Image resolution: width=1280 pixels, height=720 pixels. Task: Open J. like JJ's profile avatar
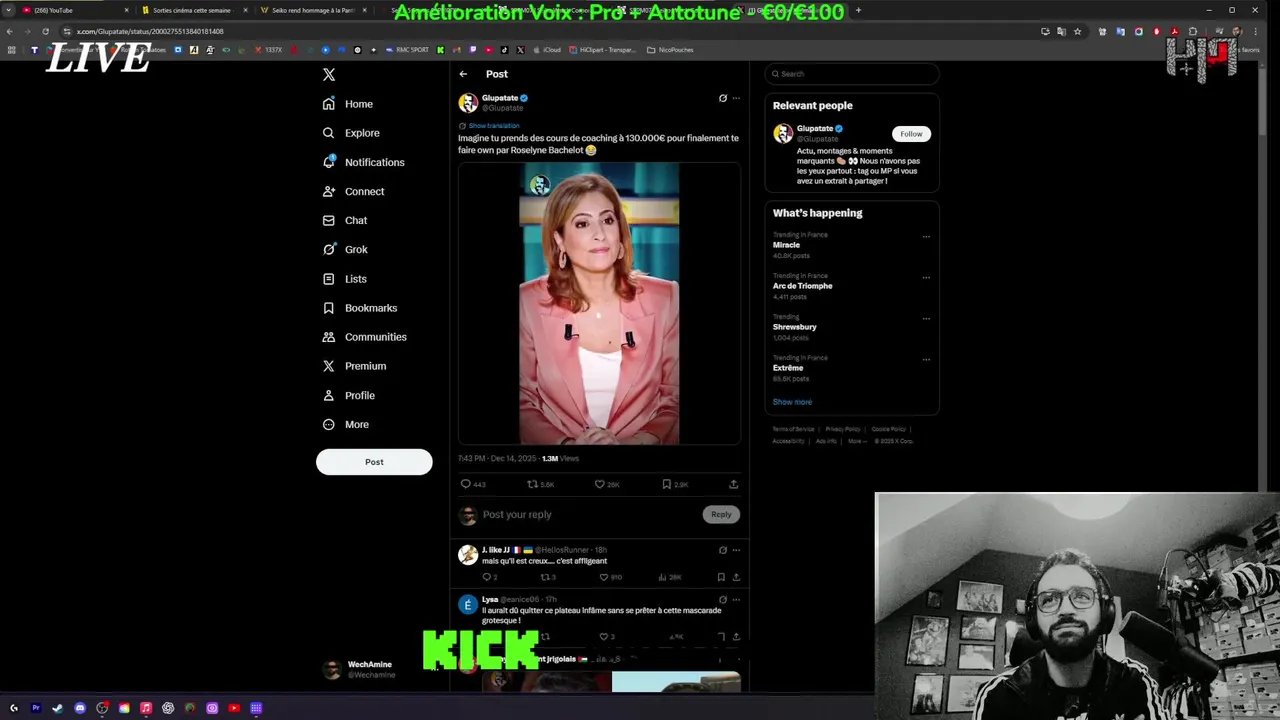click(x=467, y=555)
